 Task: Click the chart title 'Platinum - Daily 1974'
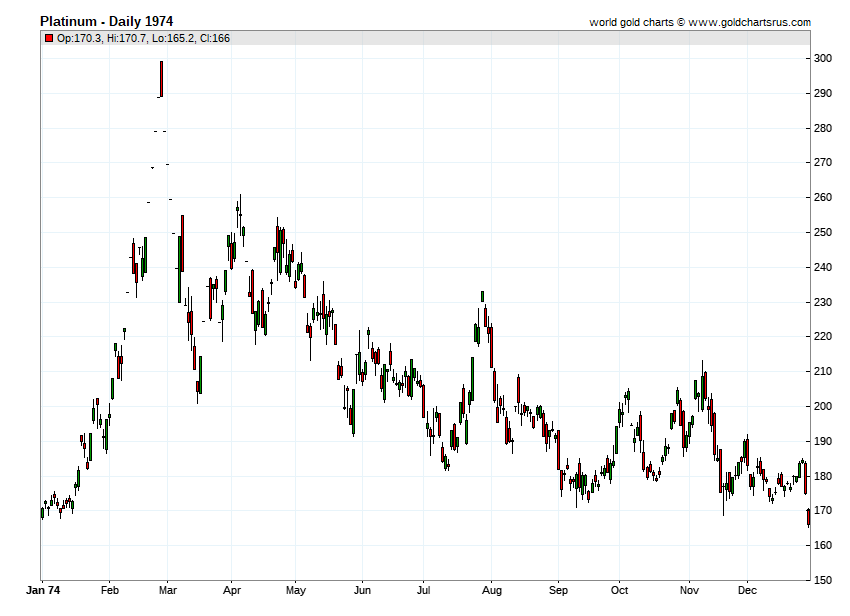106,21
